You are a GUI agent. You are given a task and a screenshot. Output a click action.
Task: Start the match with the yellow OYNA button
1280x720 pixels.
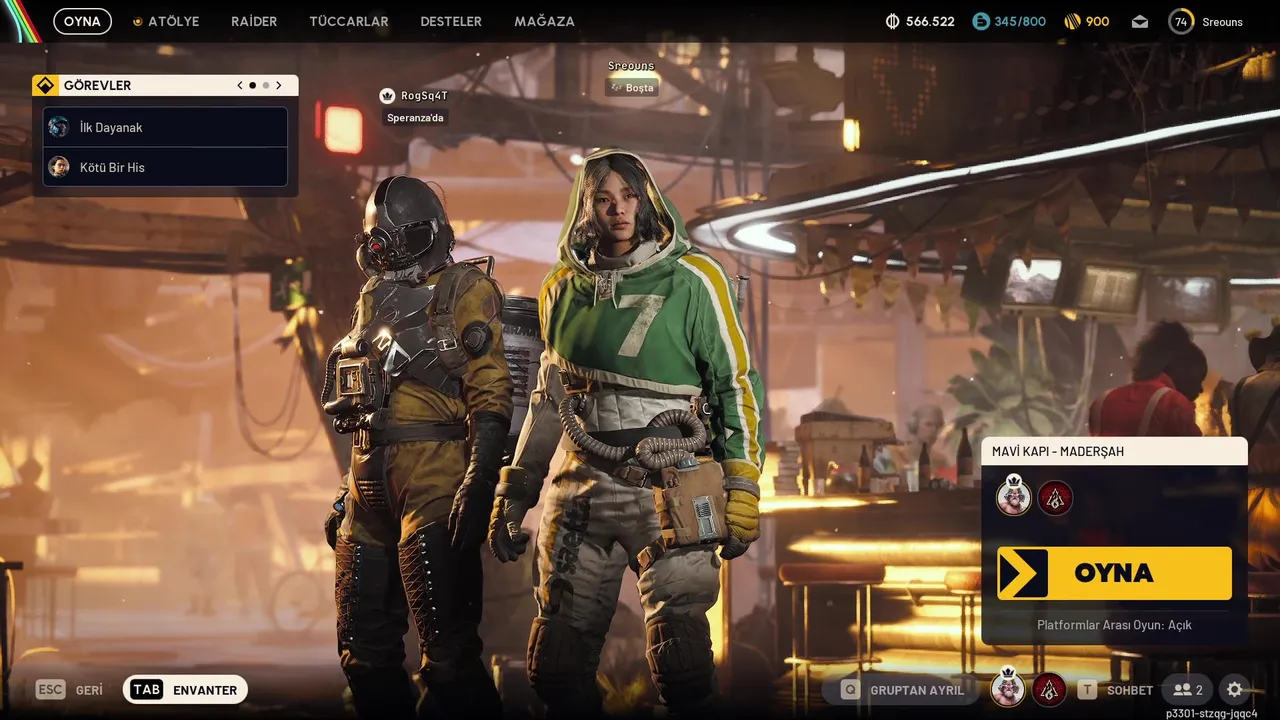coord(1114,573)
